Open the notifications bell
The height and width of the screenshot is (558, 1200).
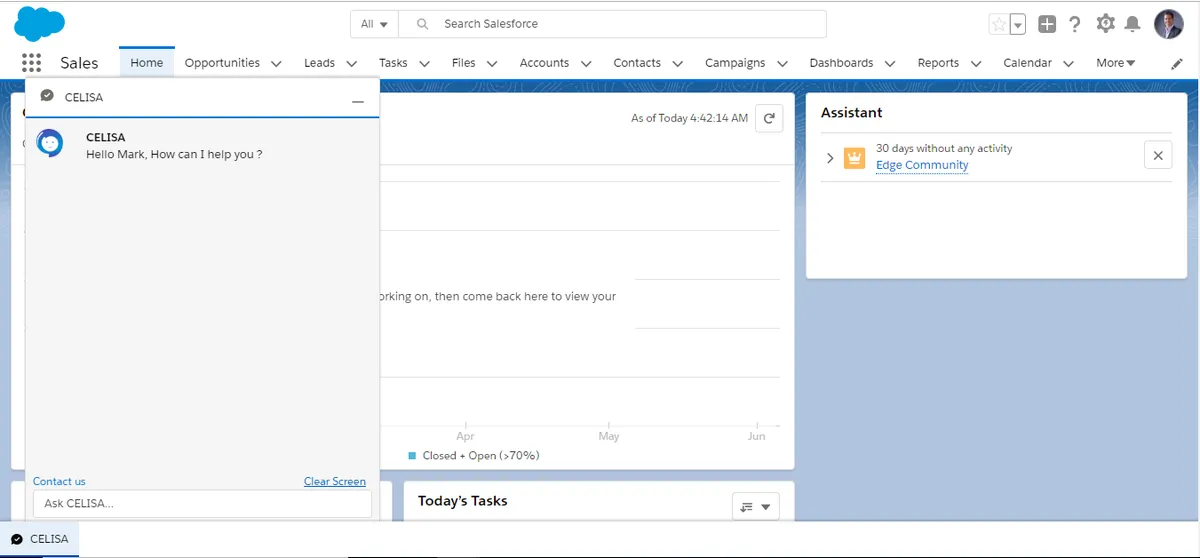(x=1132, y=24)
